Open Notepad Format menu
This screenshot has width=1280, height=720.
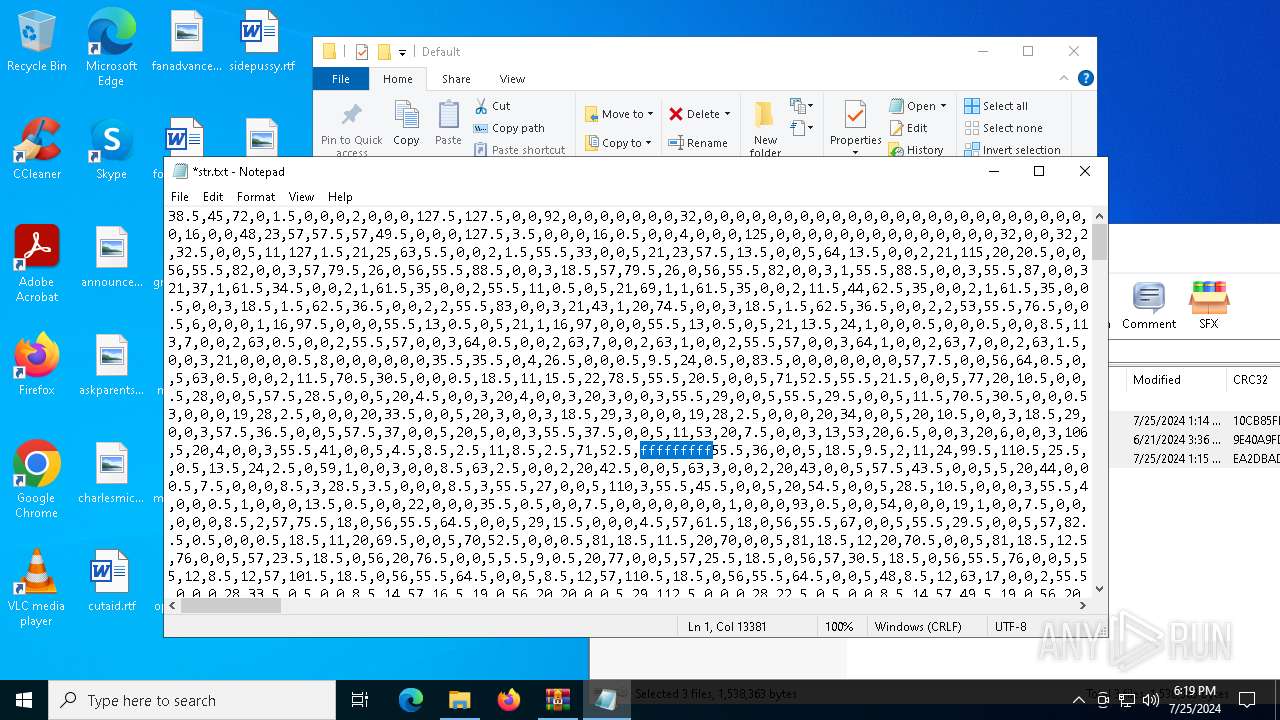coord(256,197)
